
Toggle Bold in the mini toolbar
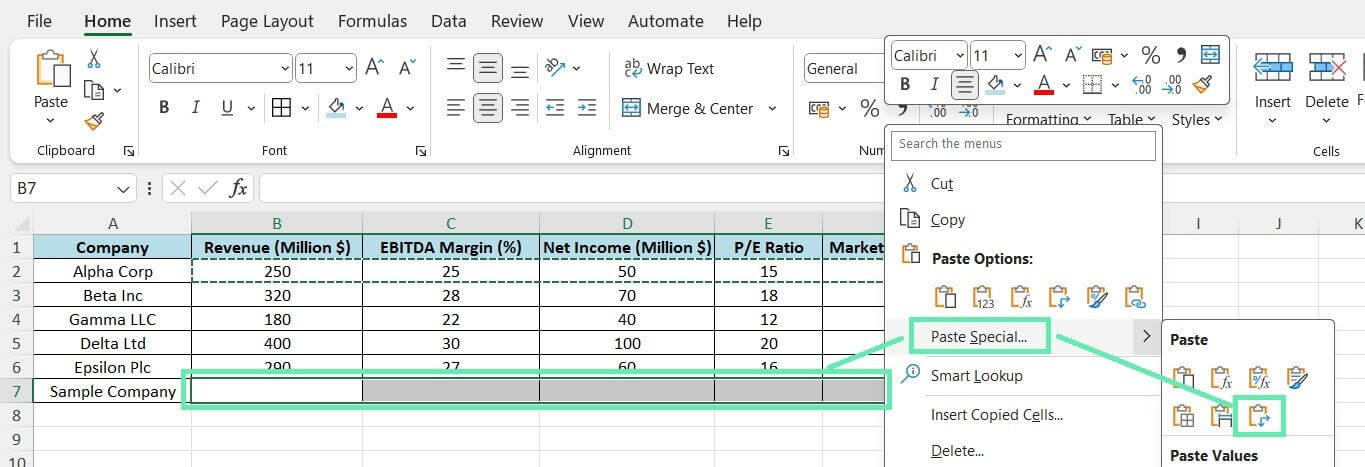[x=905, y=84]
